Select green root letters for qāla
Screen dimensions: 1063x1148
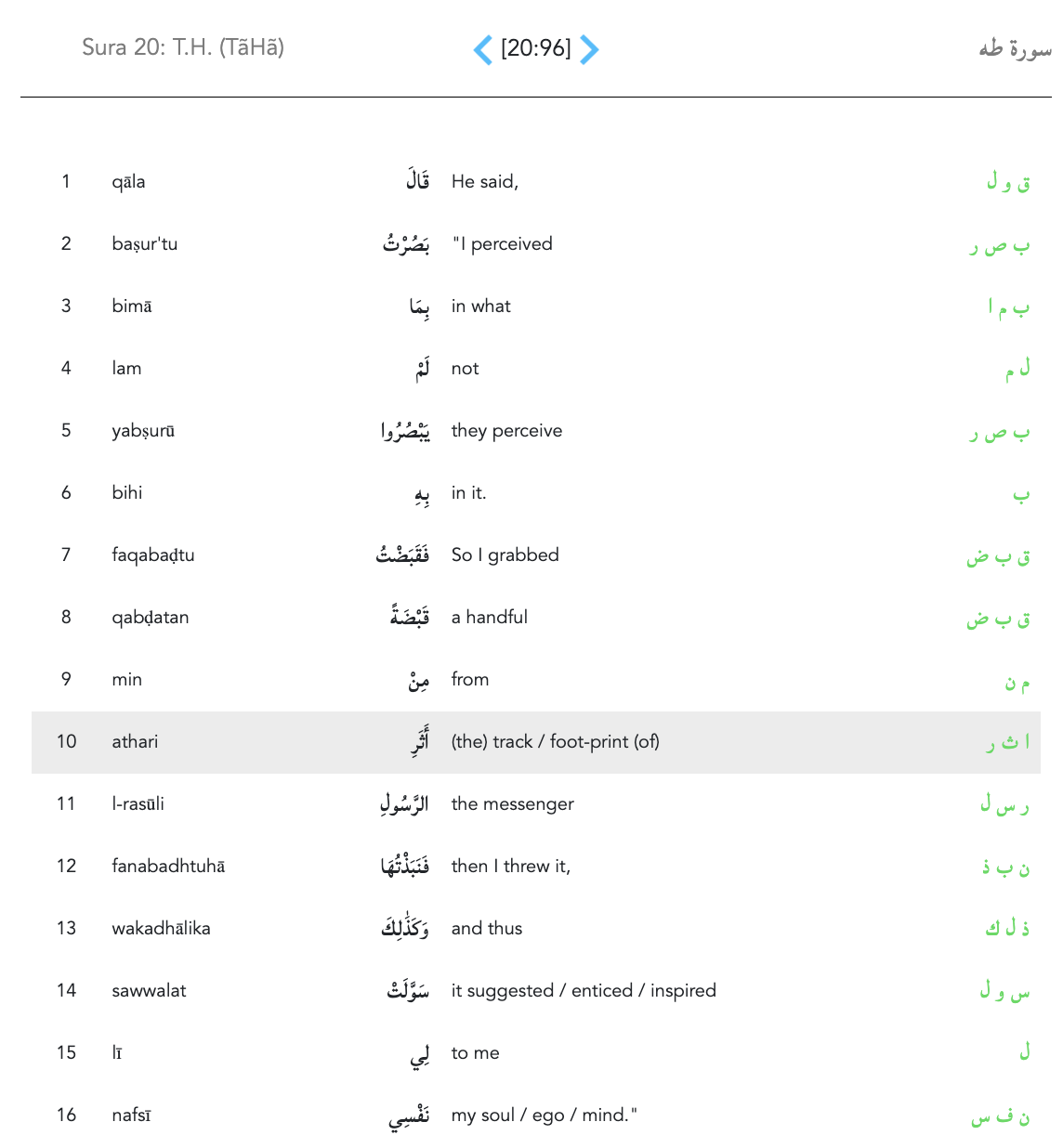click(x=1008, y=182)
